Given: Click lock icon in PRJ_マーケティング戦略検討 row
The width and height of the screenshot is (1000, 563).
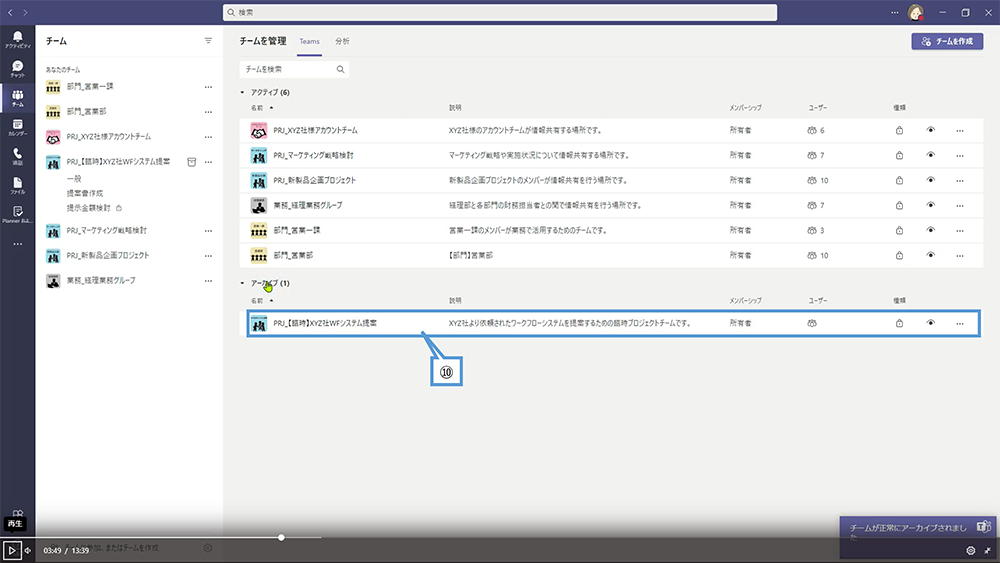Looking at the screenshot, I should tap(899, 156).
